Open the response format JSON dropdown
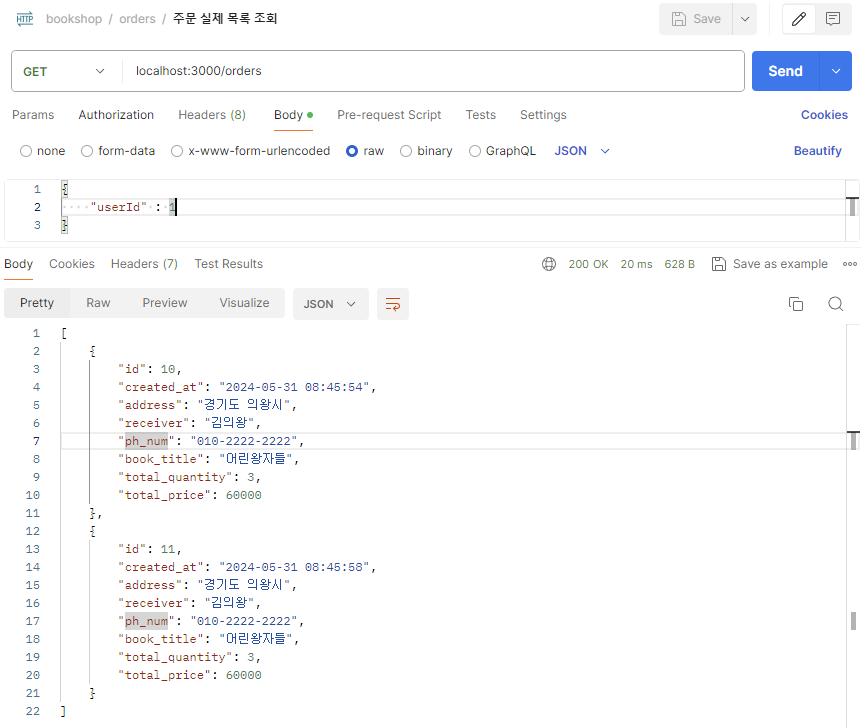This screenshot has width=862, height=728. [x=330, y=304]
